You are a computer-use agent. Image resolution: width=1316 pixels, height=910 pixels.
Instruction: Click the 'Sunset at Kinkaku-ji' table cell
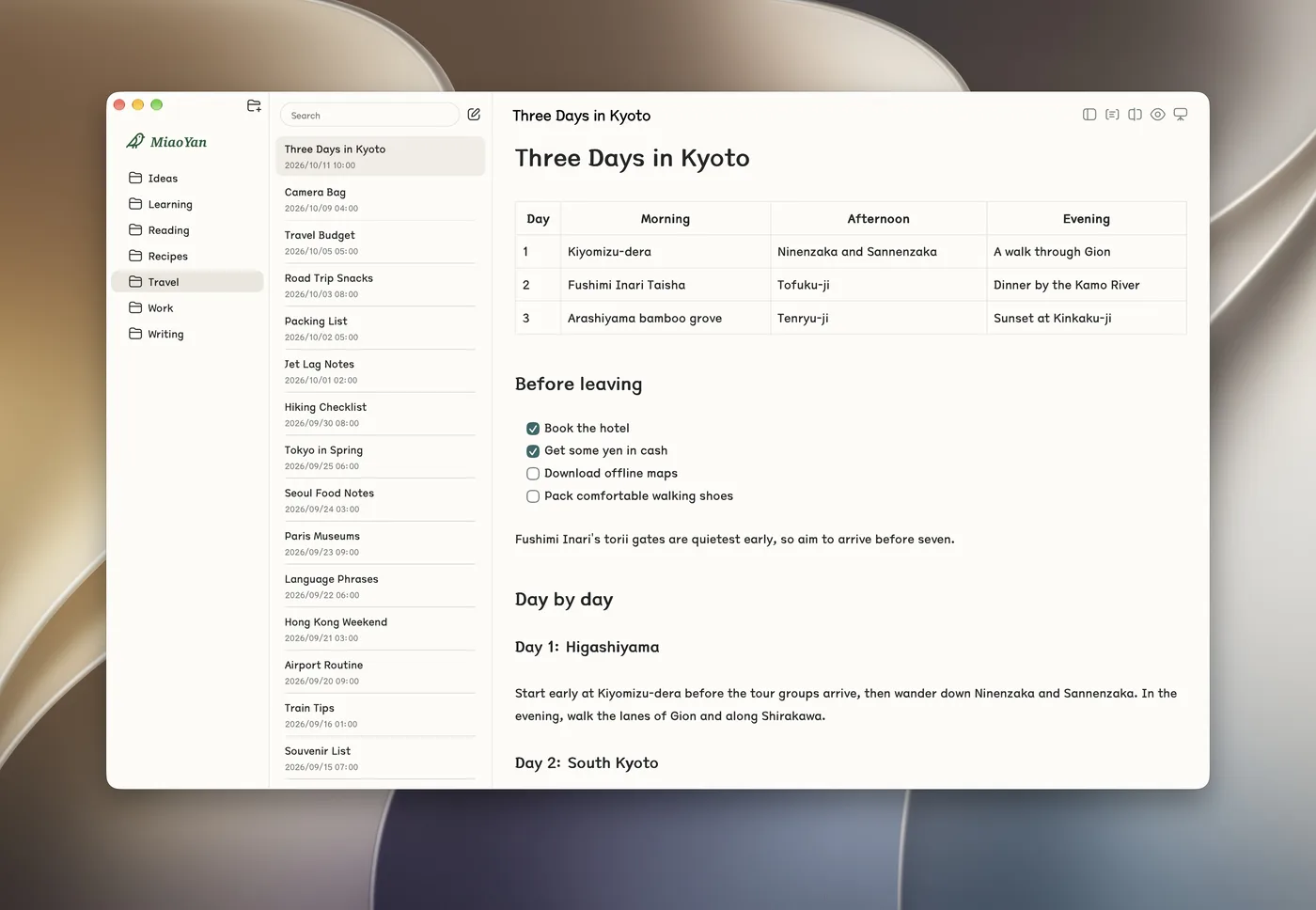(1087, 318)
